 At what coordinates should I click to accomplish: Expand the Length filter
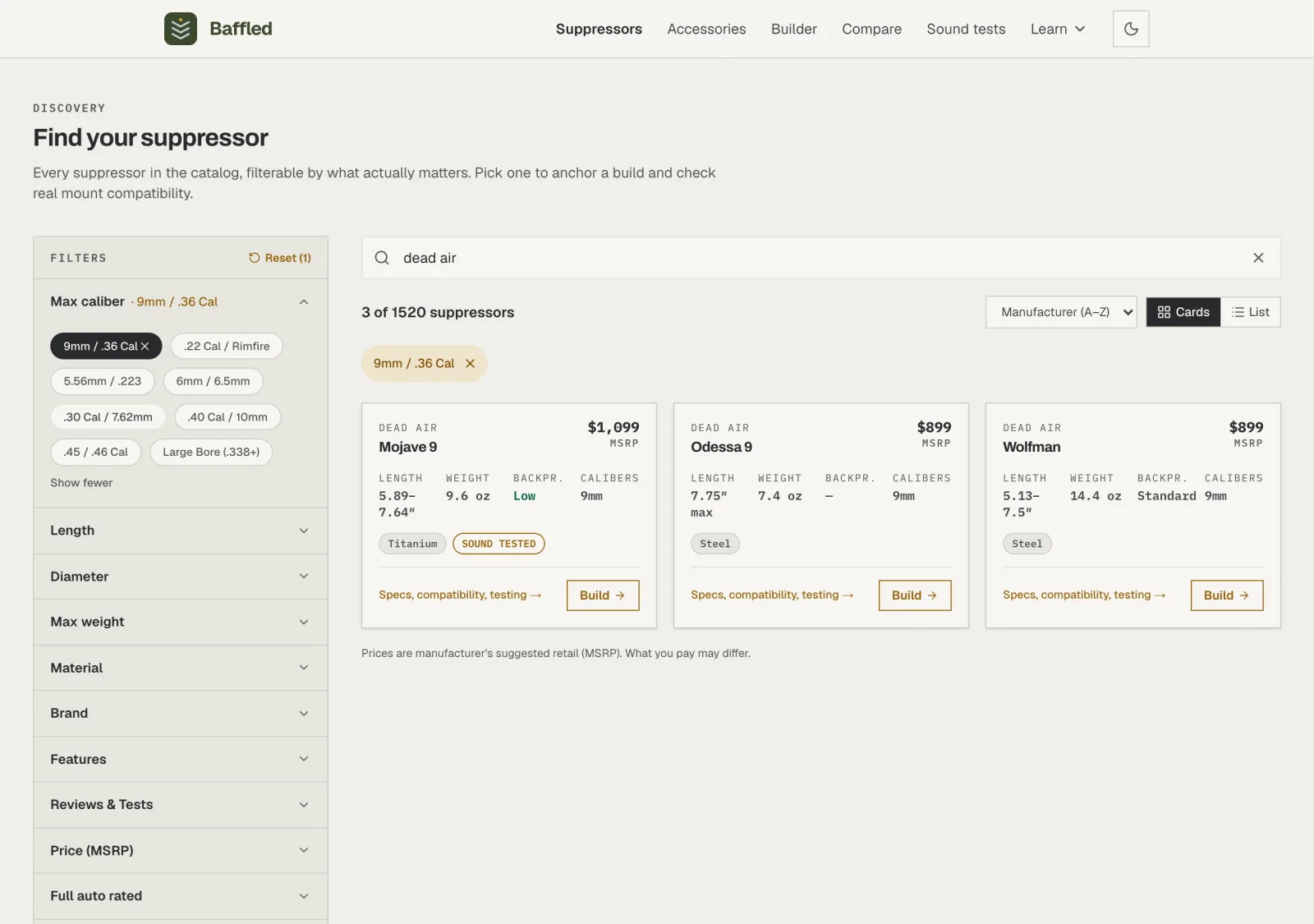(x=181, y=531)
